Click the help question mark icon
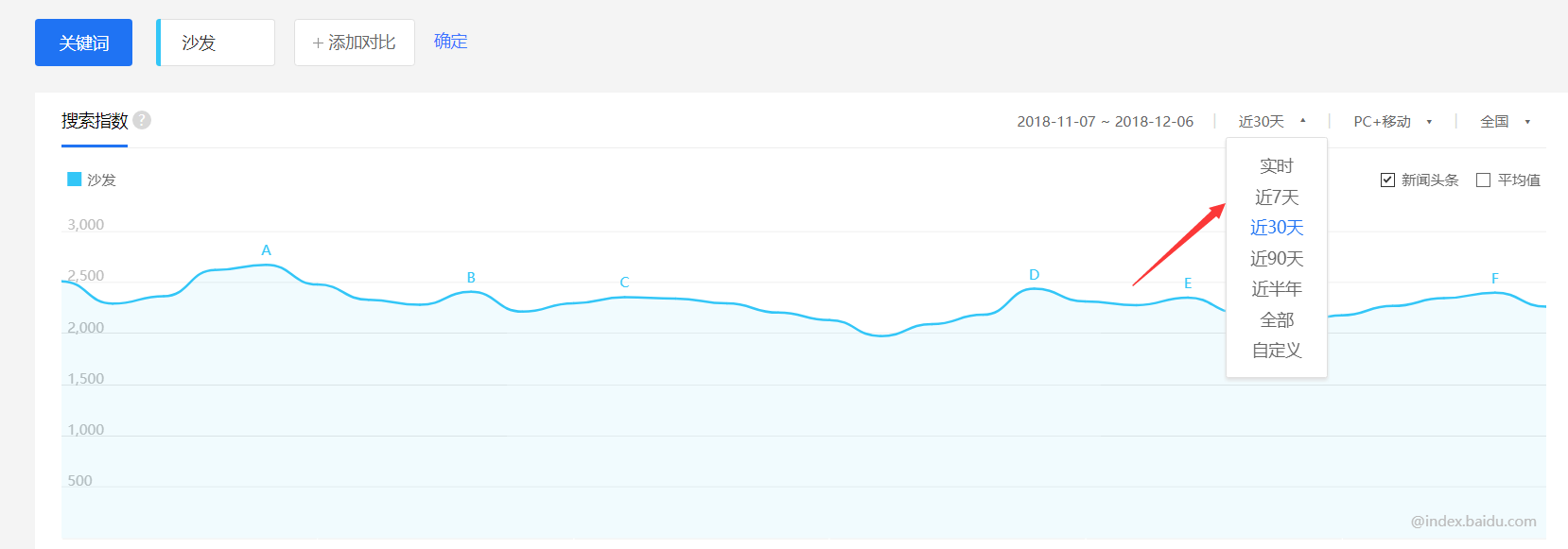The image size is (1568, 549). tap(142, 120)
